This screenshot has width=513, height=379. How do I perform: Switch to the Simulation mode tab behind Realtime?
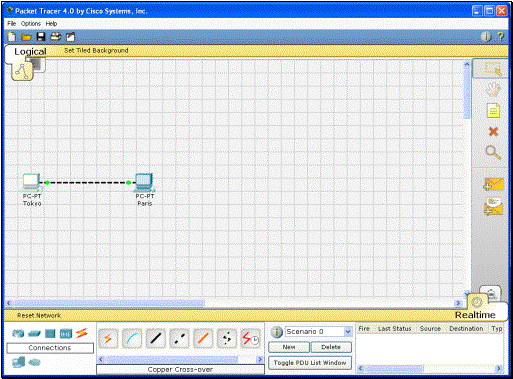click(x=491, y=292)
